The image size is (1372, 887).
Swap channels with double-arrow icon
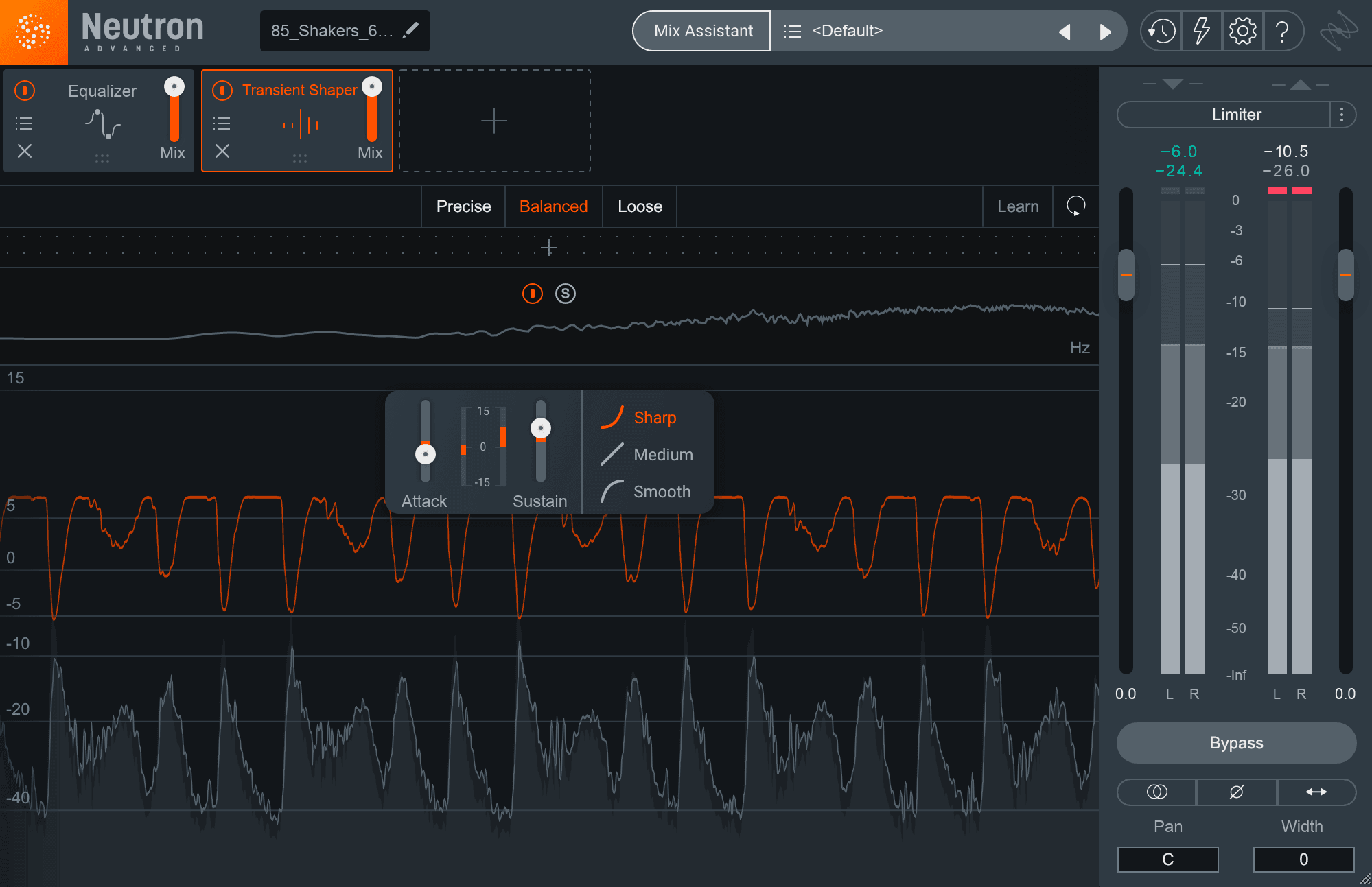coord(1316,792)
